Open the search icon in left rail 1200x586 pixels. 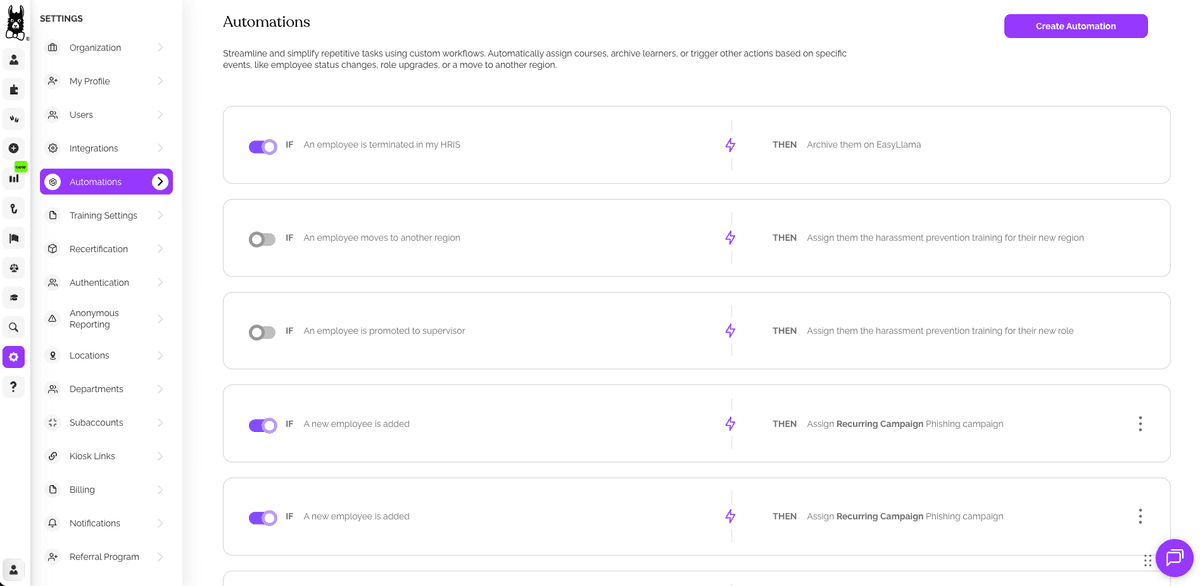pyautogui.click(x=14, y=327)
